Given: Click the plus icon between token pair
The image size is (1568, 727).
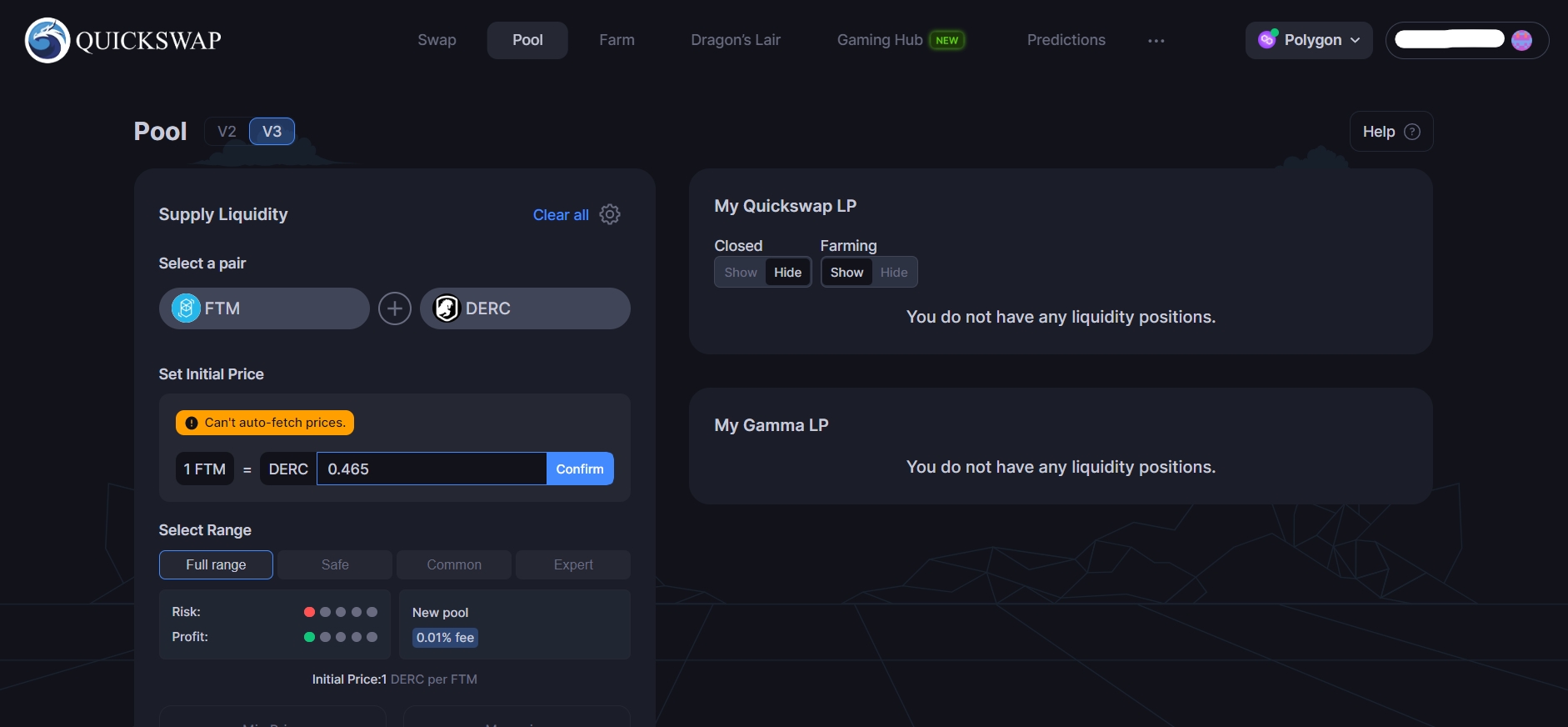Looking at the screenshot, I should point(395,308).
